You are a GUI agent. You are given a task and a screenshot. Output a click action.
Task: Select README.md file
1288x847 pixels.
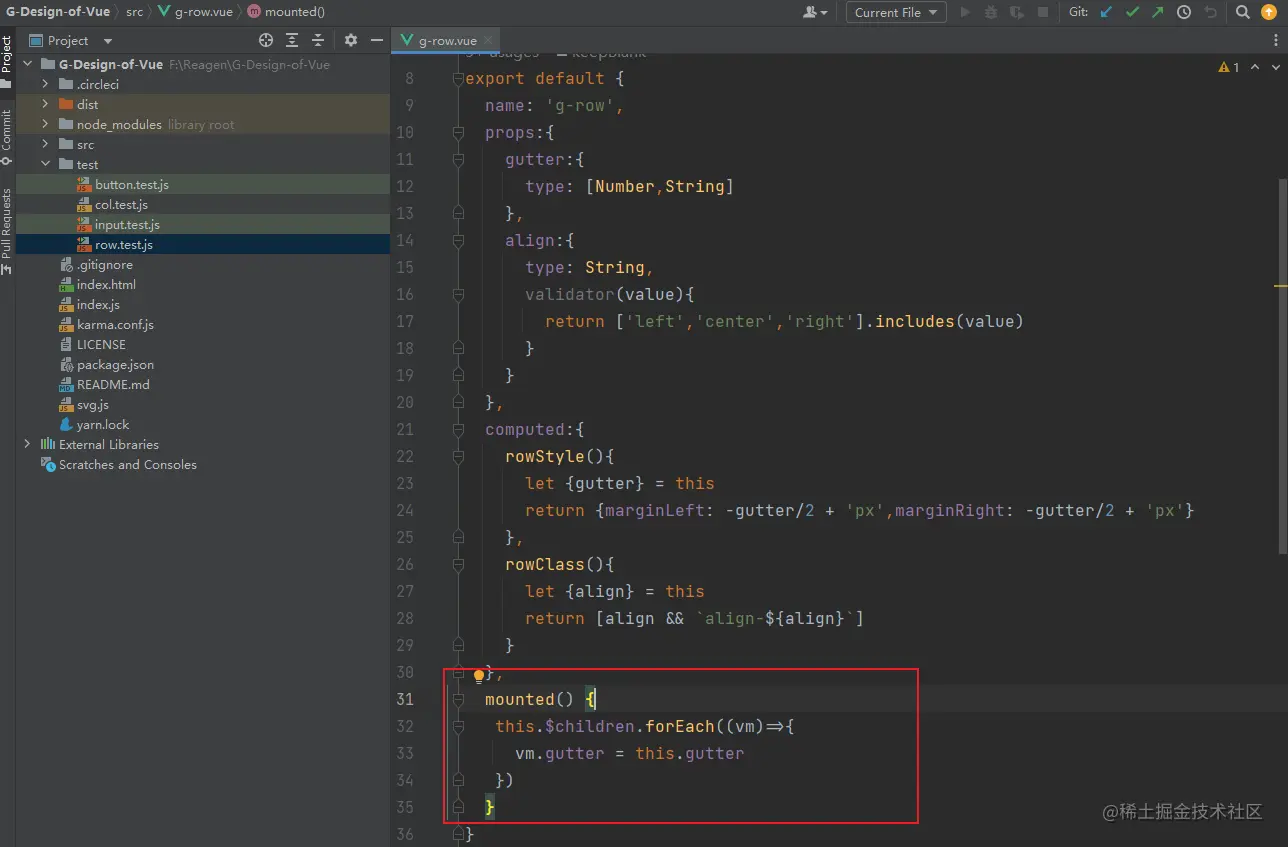(x=113, y=384)
